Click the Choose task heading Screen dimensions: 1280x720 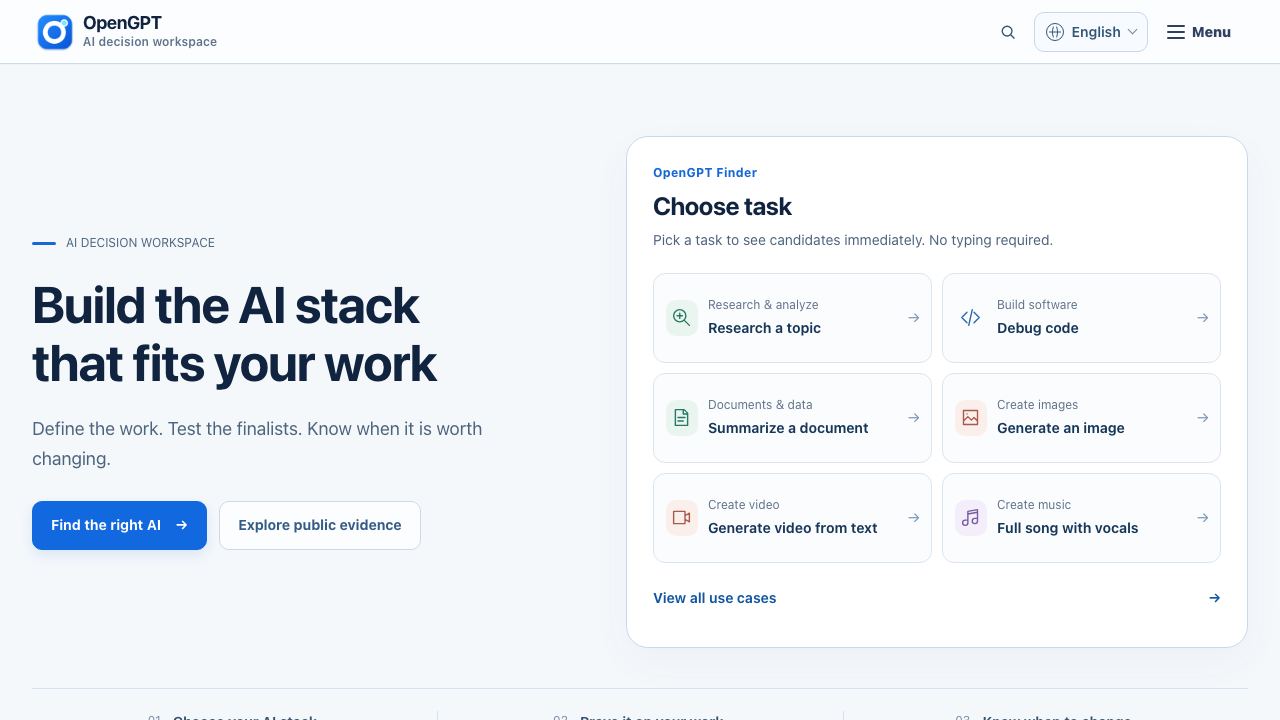tap(722, 207)
